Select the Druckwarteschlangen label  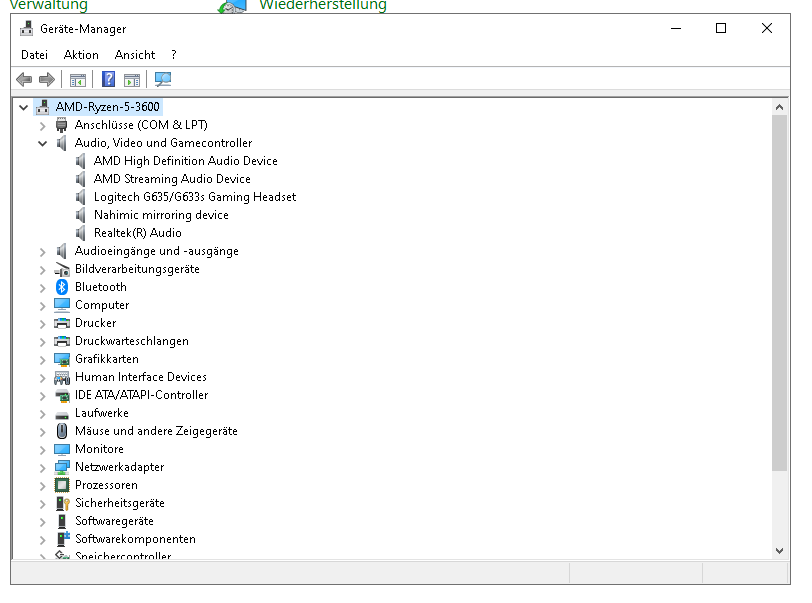click(x=132, y=341)
